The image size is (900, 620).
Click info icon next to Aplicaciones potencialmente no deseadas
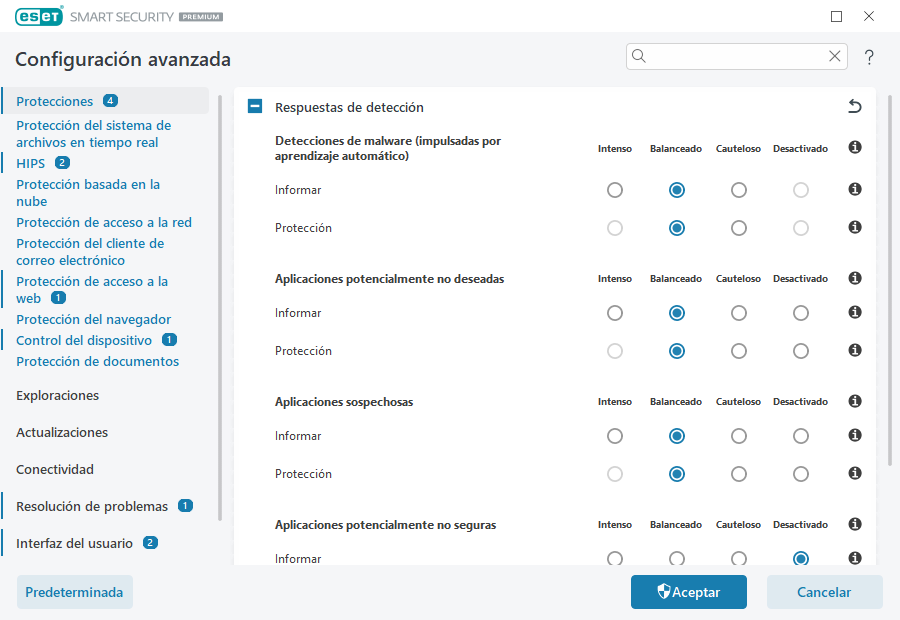854,278
